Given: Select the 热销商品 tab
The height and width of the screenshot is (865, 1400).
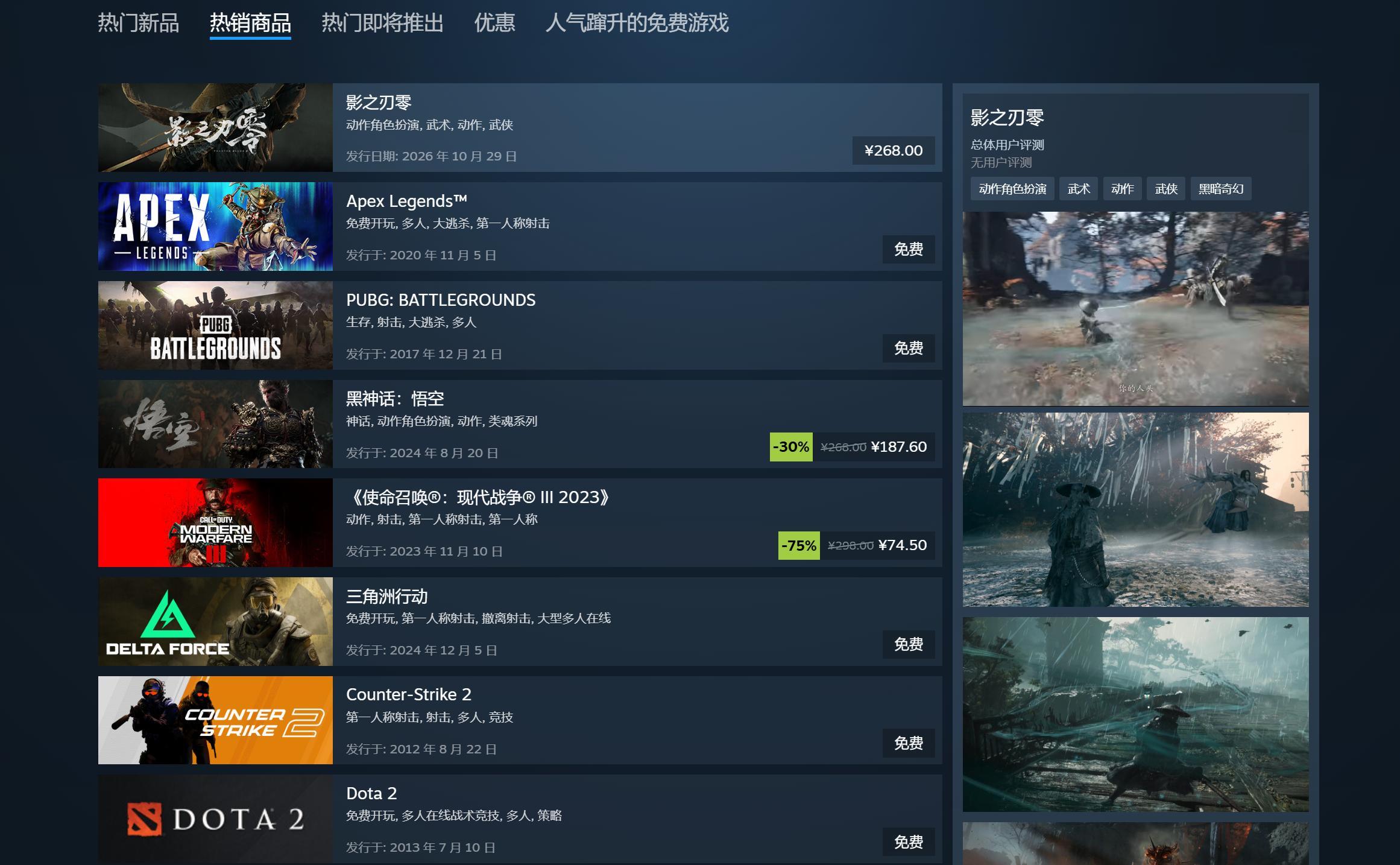Looking at the screenshot, I should 250,23.
